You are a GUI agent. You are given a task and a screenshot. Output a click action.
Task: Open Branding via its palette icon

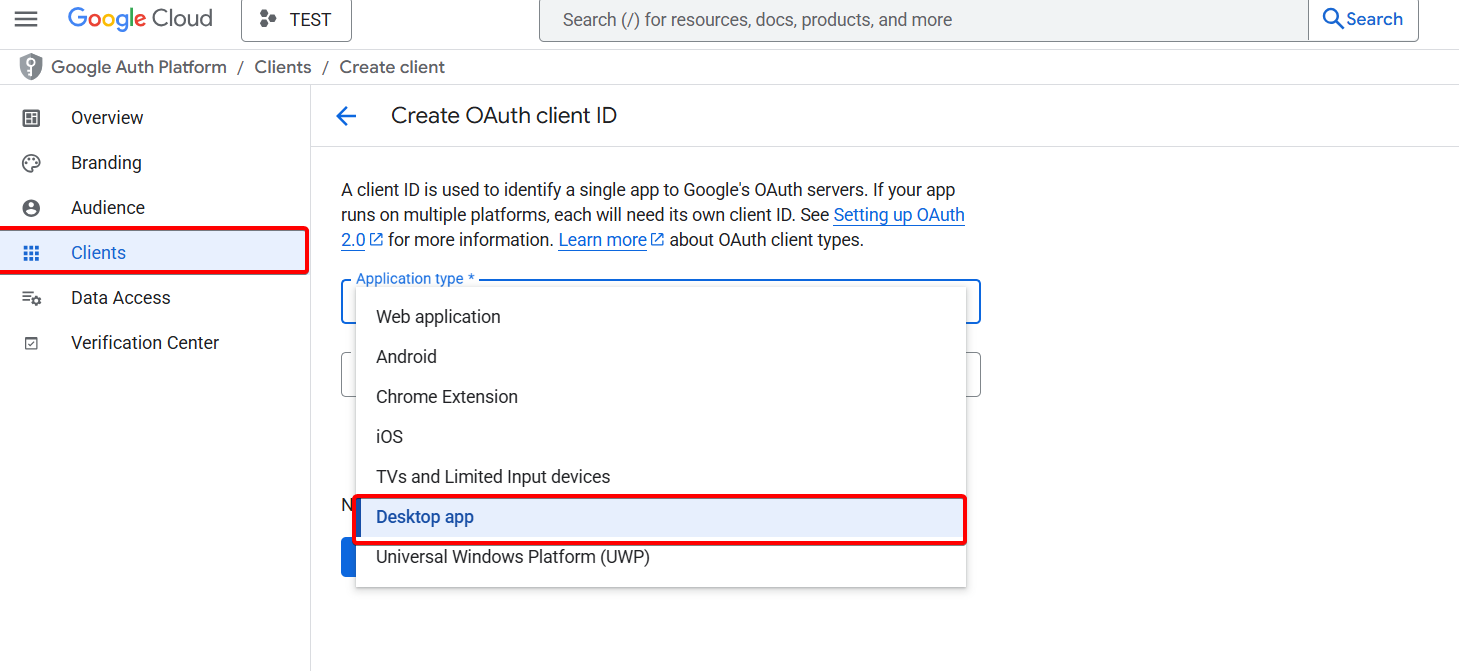[31, 163]
